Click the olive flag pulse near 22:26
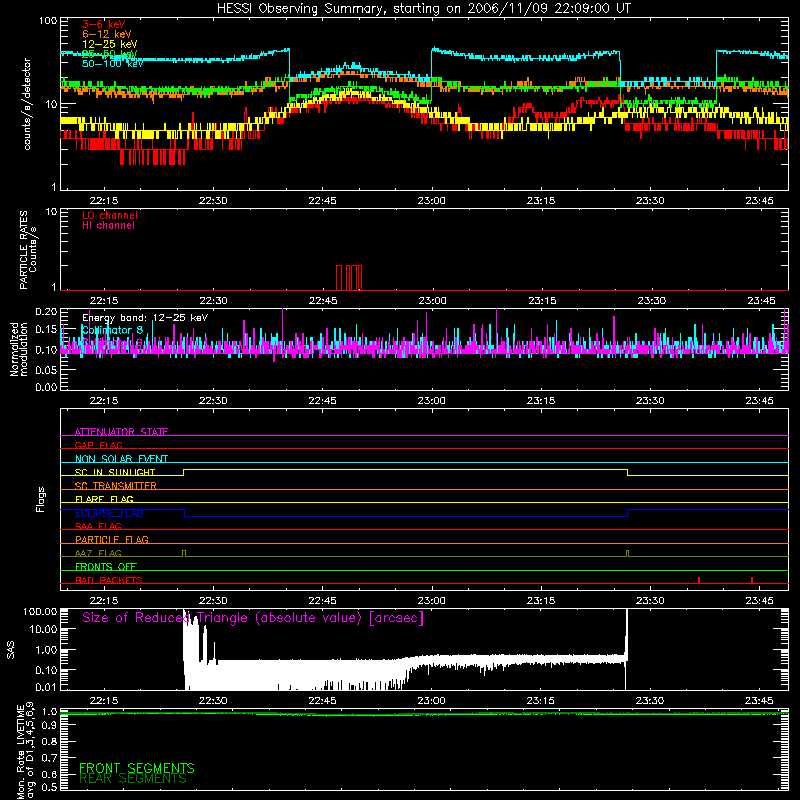The height and width of the screenshot is (800, 800). [184, 554]
